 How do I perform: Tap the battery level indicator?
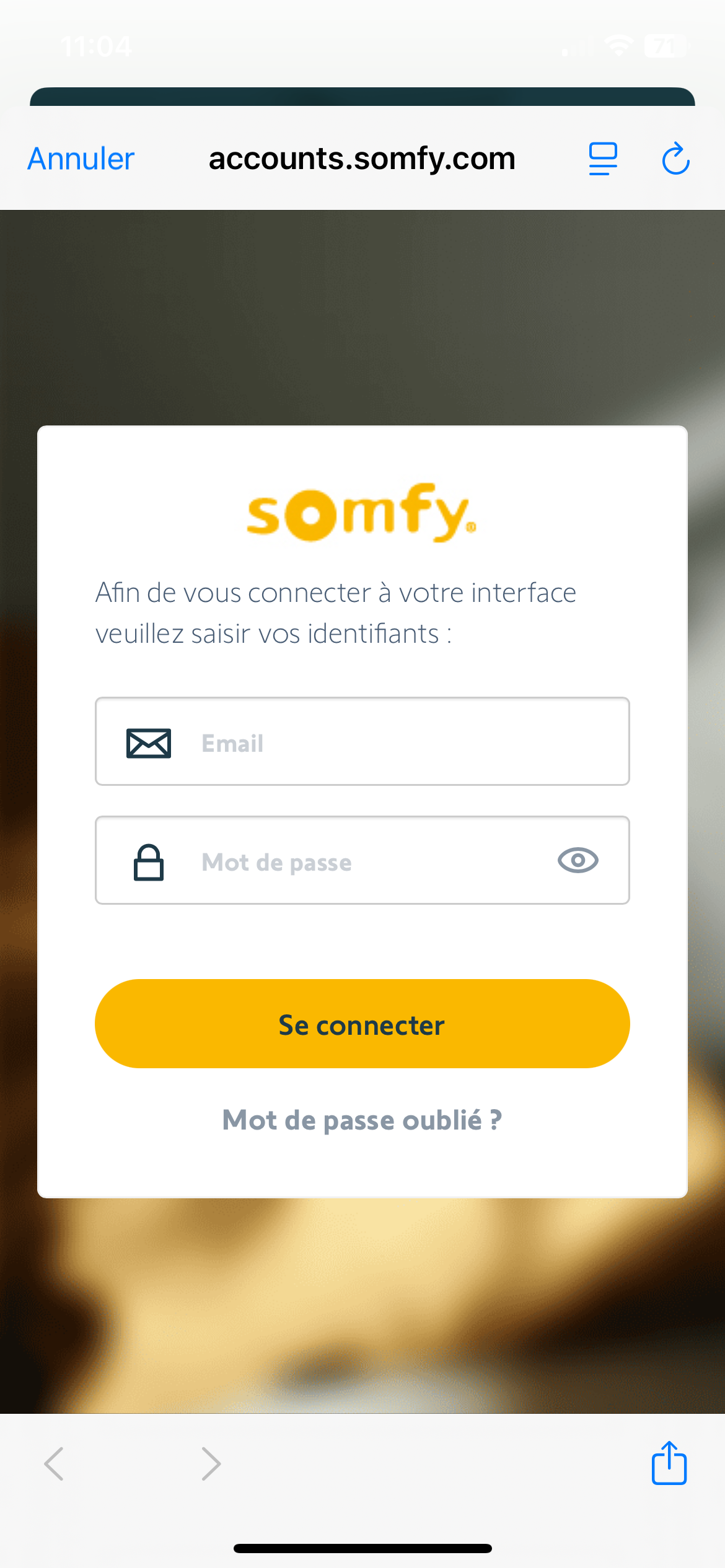click(x=665, y=46)
